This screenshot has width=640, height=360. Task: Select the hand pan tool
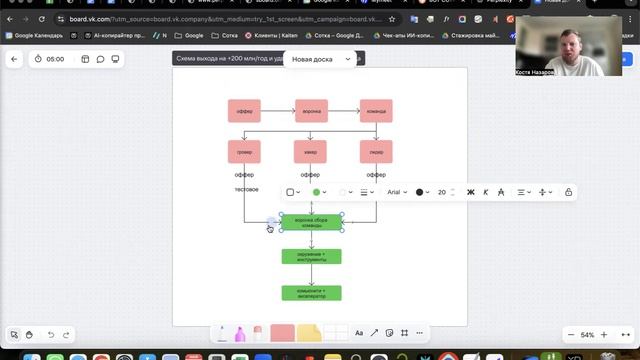click(x=29, y=335)
